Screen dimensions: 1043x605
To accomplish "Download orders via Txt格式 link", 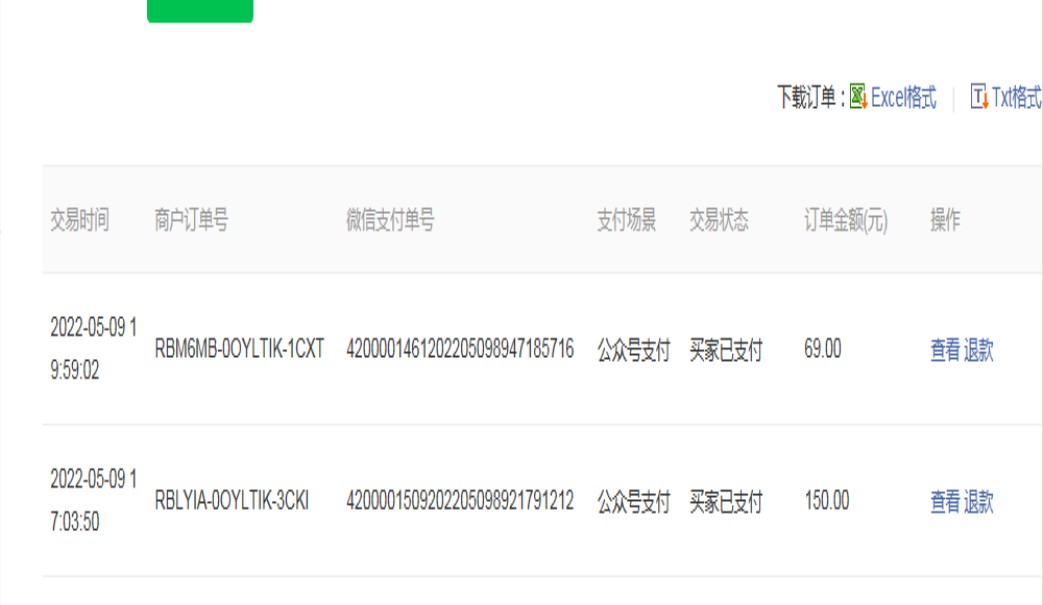I will (x=1016, y=98).
